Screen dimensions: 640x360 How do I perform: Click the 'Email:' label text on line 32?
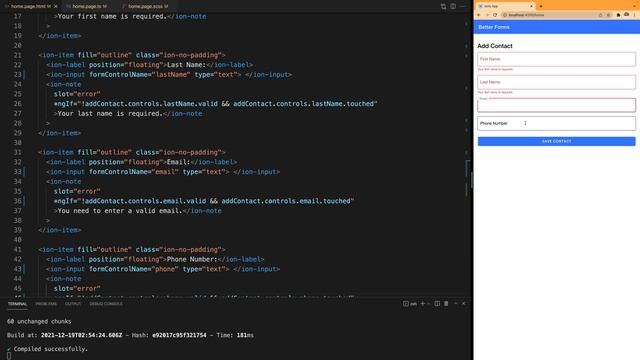179,162
